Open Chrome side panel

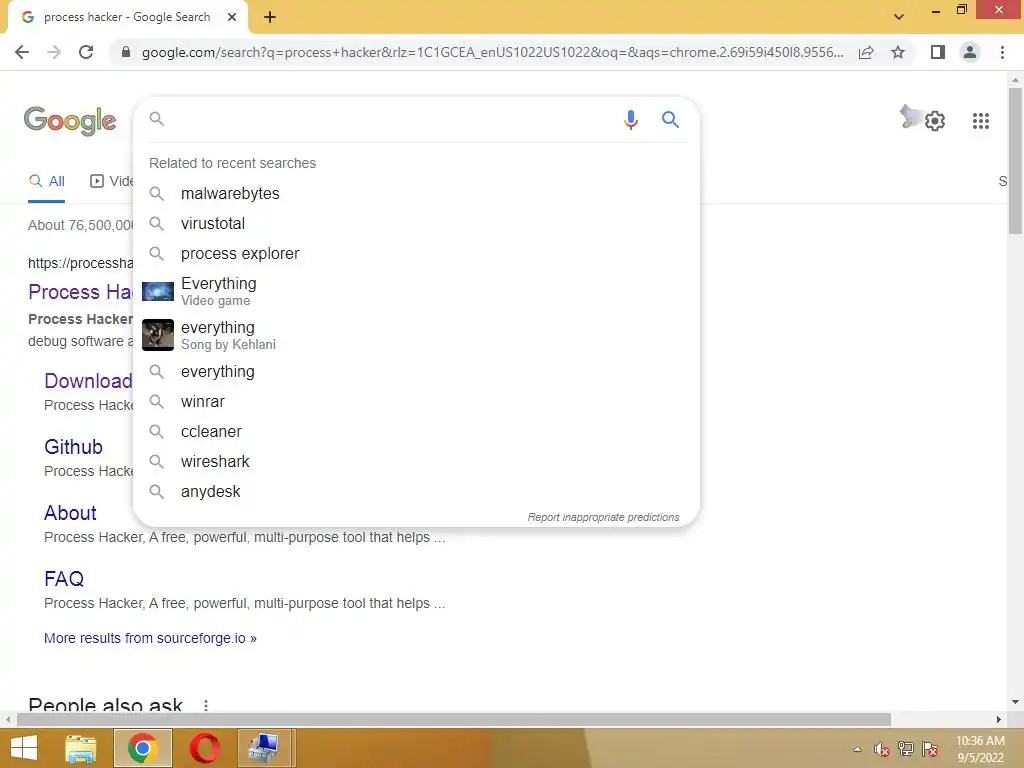coord(938,52)
